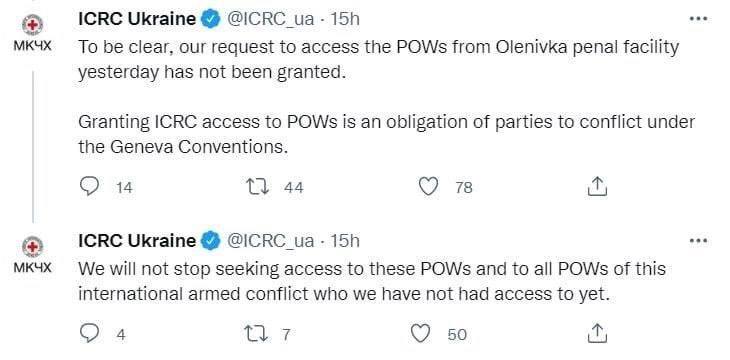Image resolution: width=730 pixels, height=360 pixels.
Task: Retweet the tweet with 7 retweets
Action: [257, 334]
